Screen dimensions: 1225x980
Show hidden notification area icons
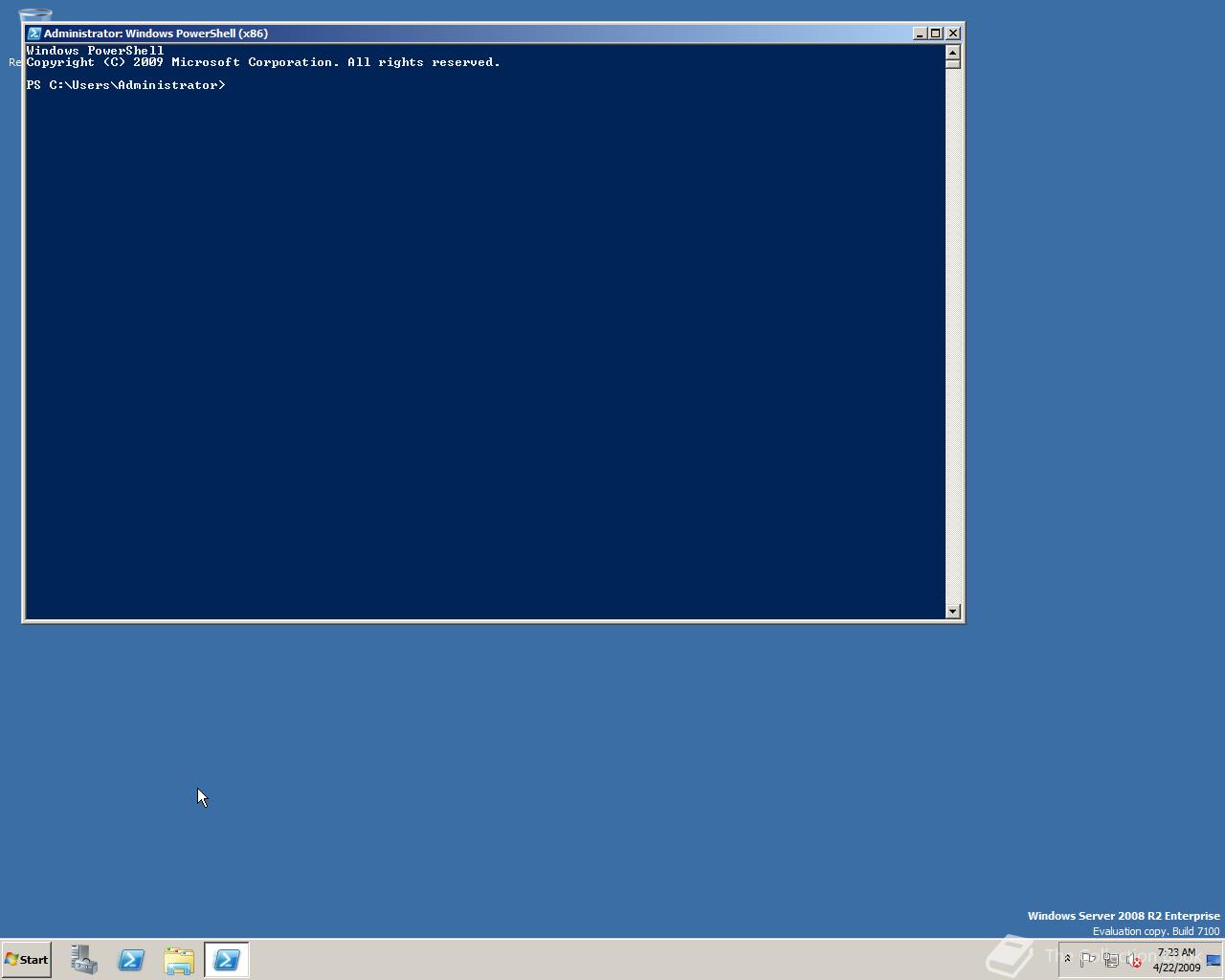pos(1067,959)
